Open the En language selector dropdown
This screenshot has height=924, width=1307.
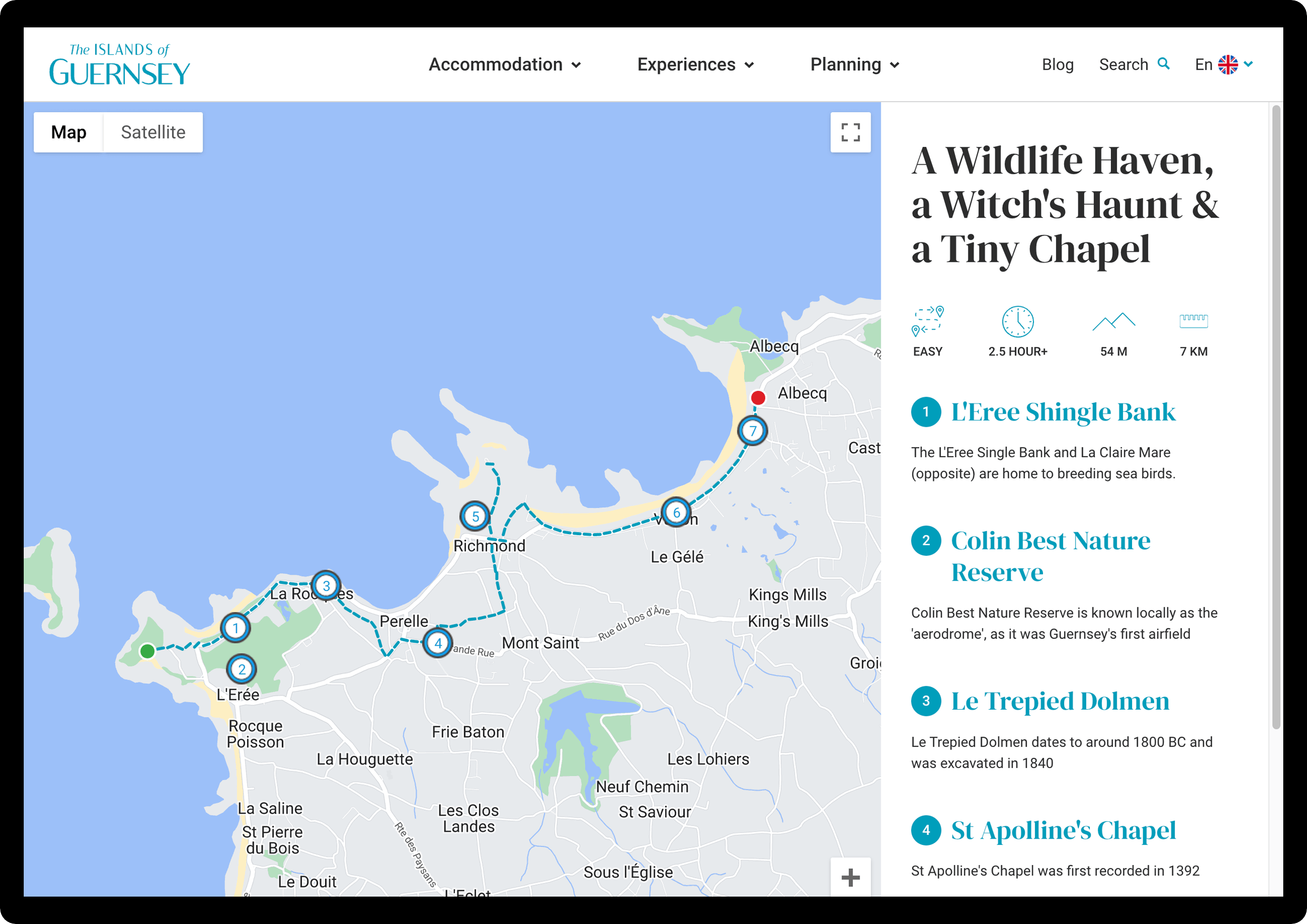(1224, 64)
